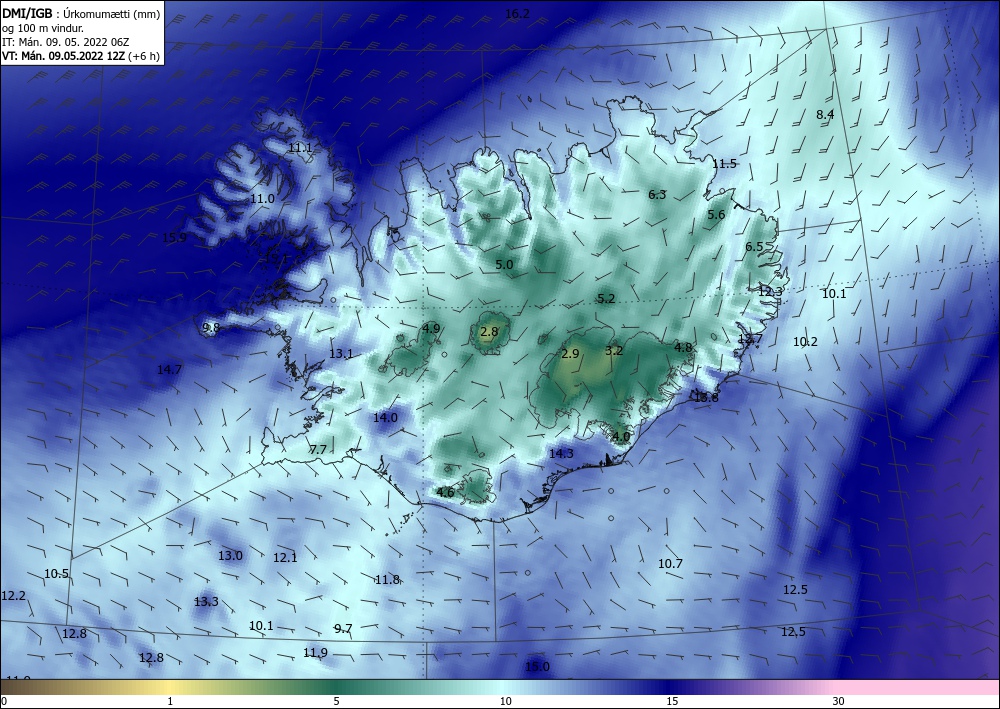Image resolution: width=1000 pixels, height=709 pixels.
Task: Click the 'IT: Mán. 09. 05. 2022 06Z' line
Action: click(66, 42)
